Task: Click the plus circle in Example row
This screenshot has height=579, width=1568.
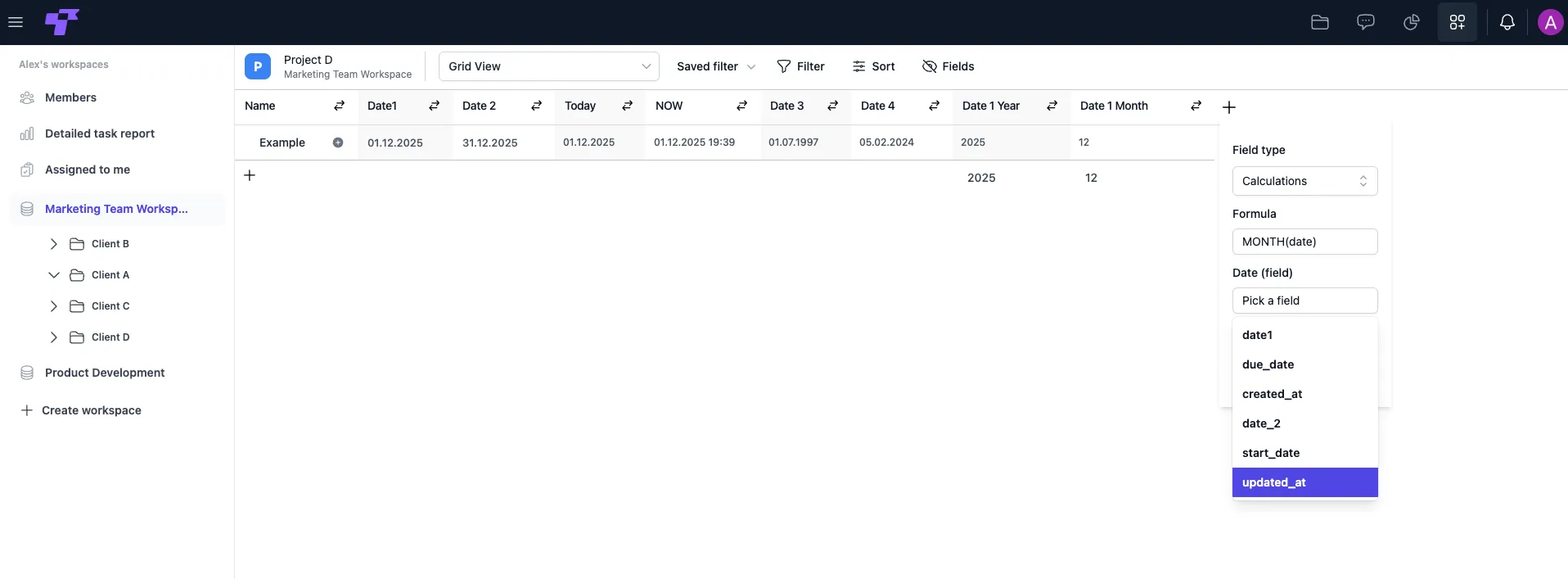Action: click(338, 142)
